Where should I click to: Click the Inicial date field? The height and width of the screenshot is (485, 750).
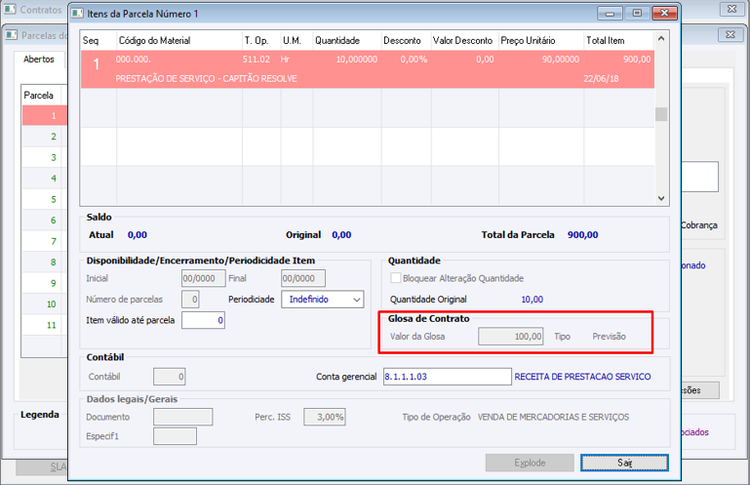(x=203, y=278)
